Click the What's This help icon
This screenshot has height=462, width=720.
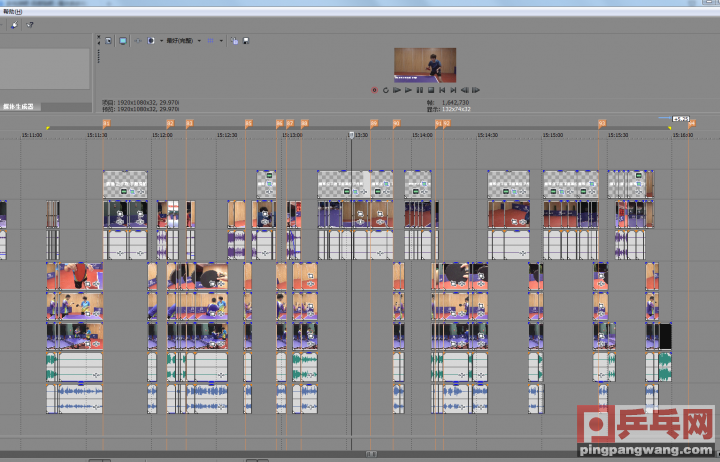(x=29, y=24)
